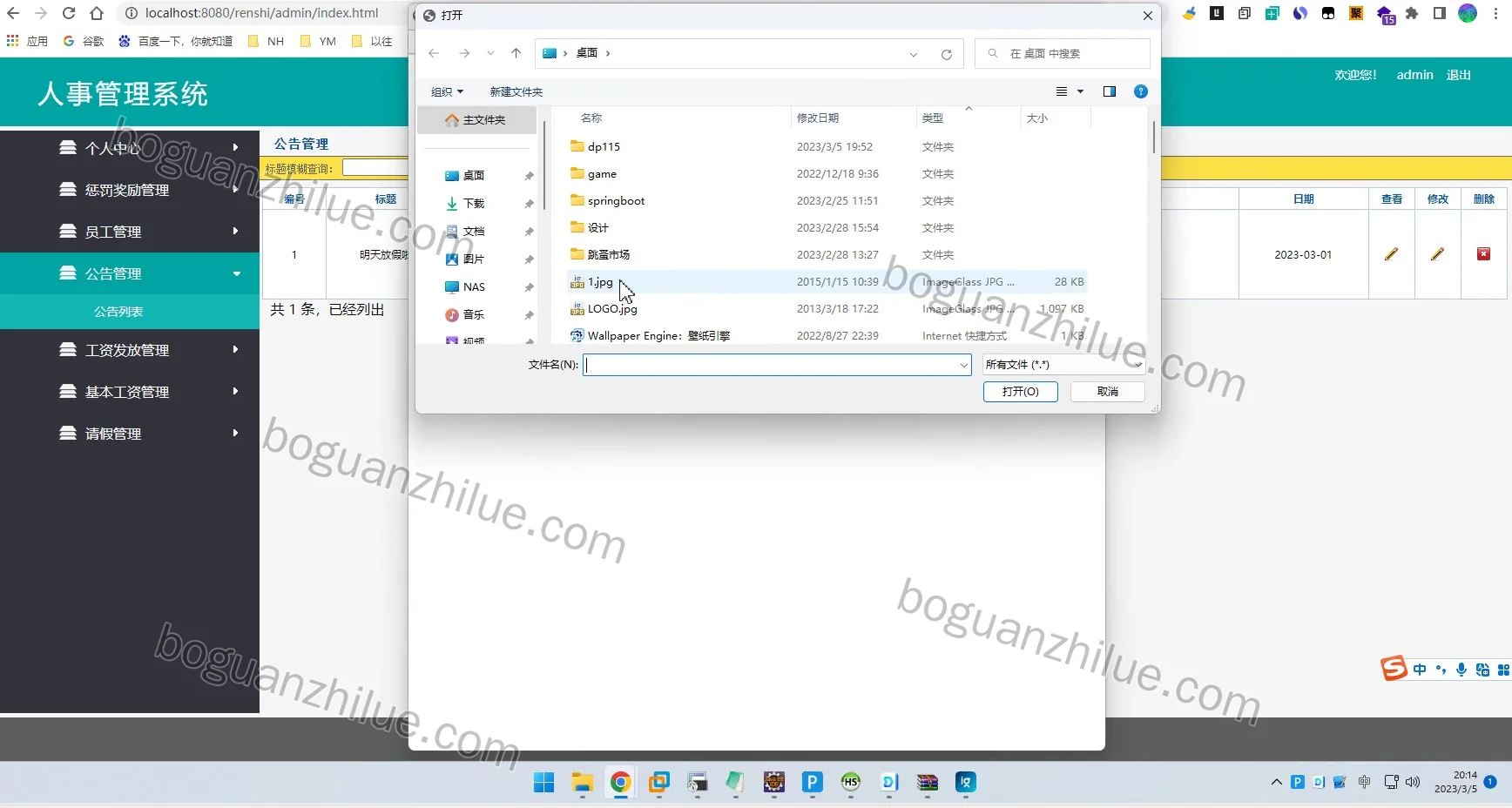Open the 工资发放管理 sidebar menu

130,350
